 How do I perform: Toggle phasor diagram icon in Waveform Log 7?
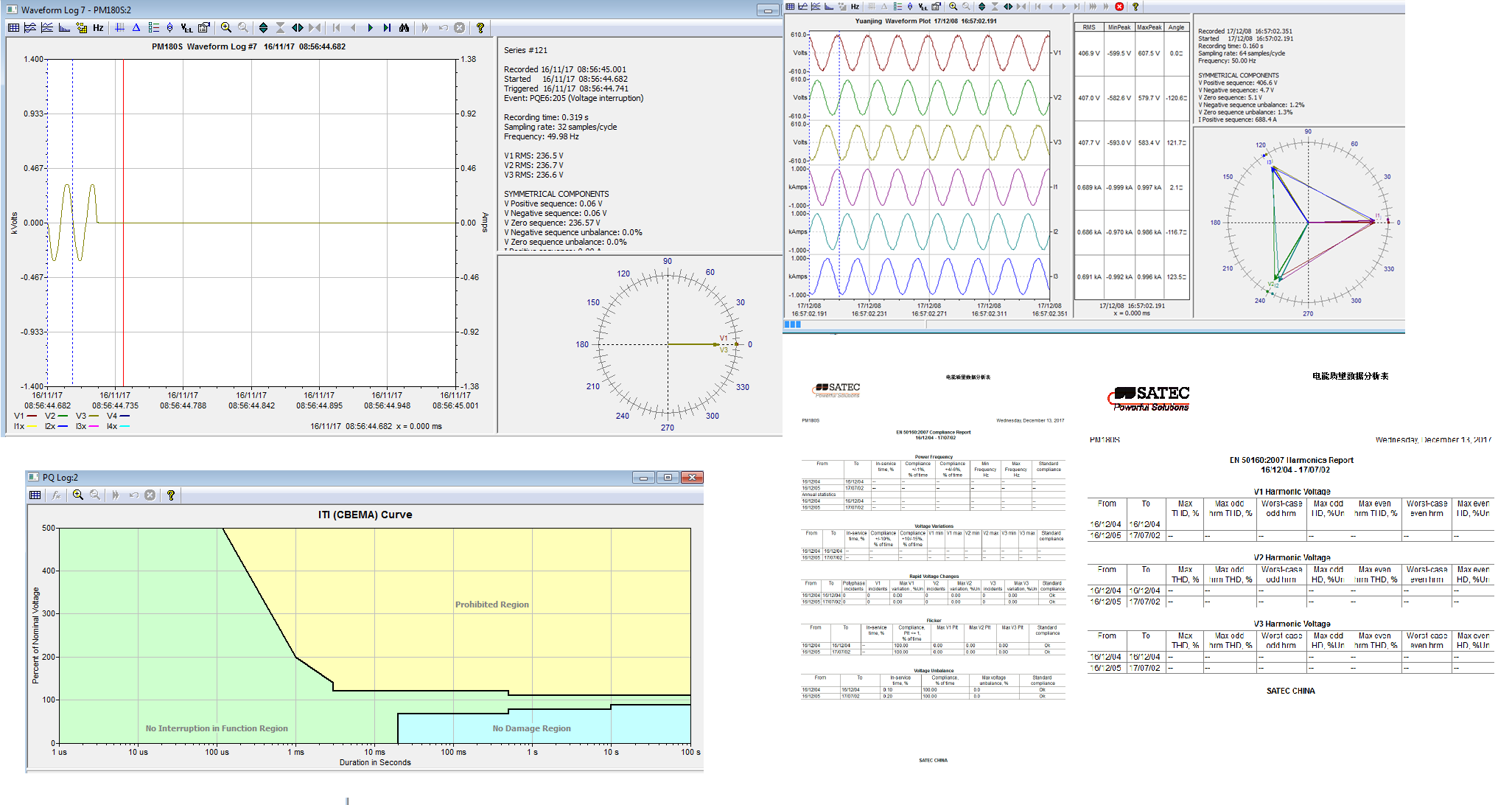(170, 28)
